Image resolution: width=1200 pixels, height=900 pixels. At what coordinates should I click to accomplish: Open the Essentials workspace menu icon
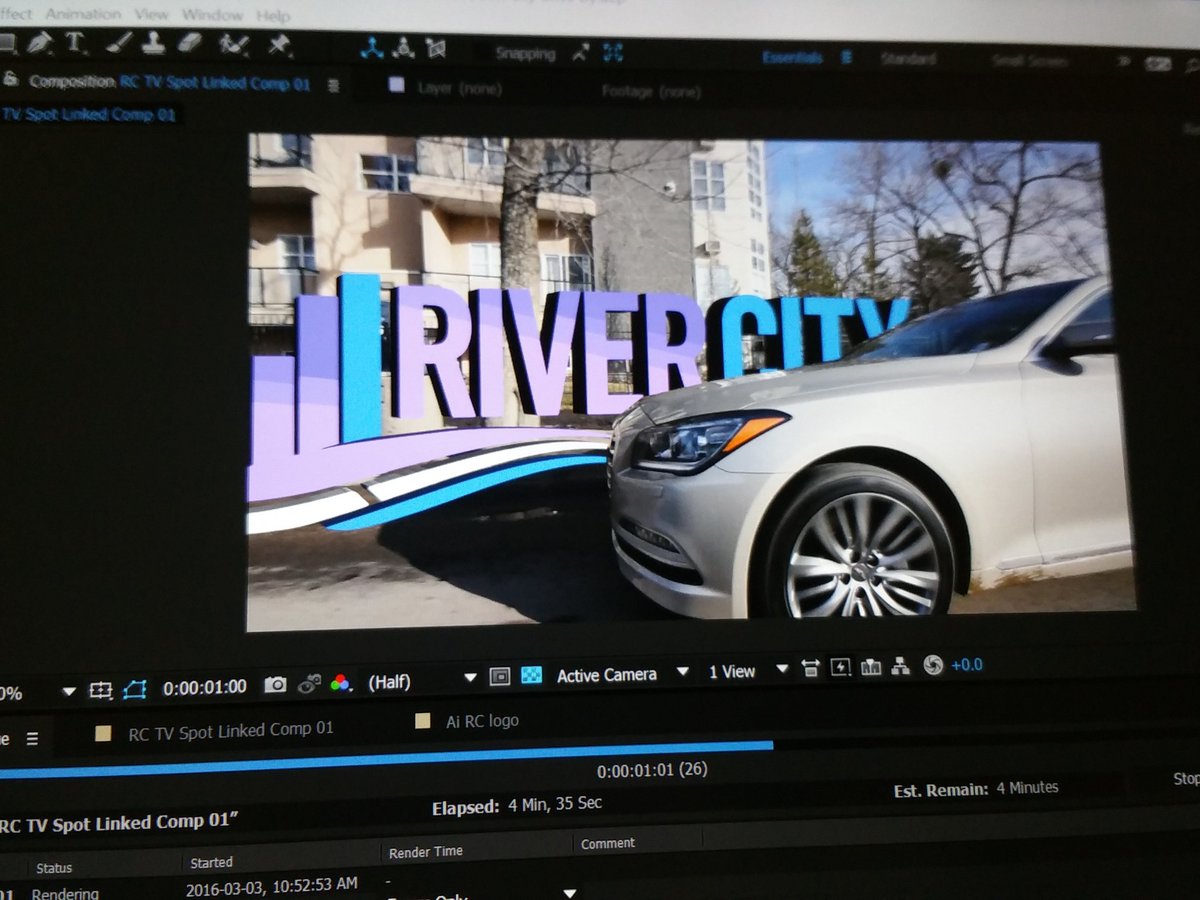tap(846, 58)
